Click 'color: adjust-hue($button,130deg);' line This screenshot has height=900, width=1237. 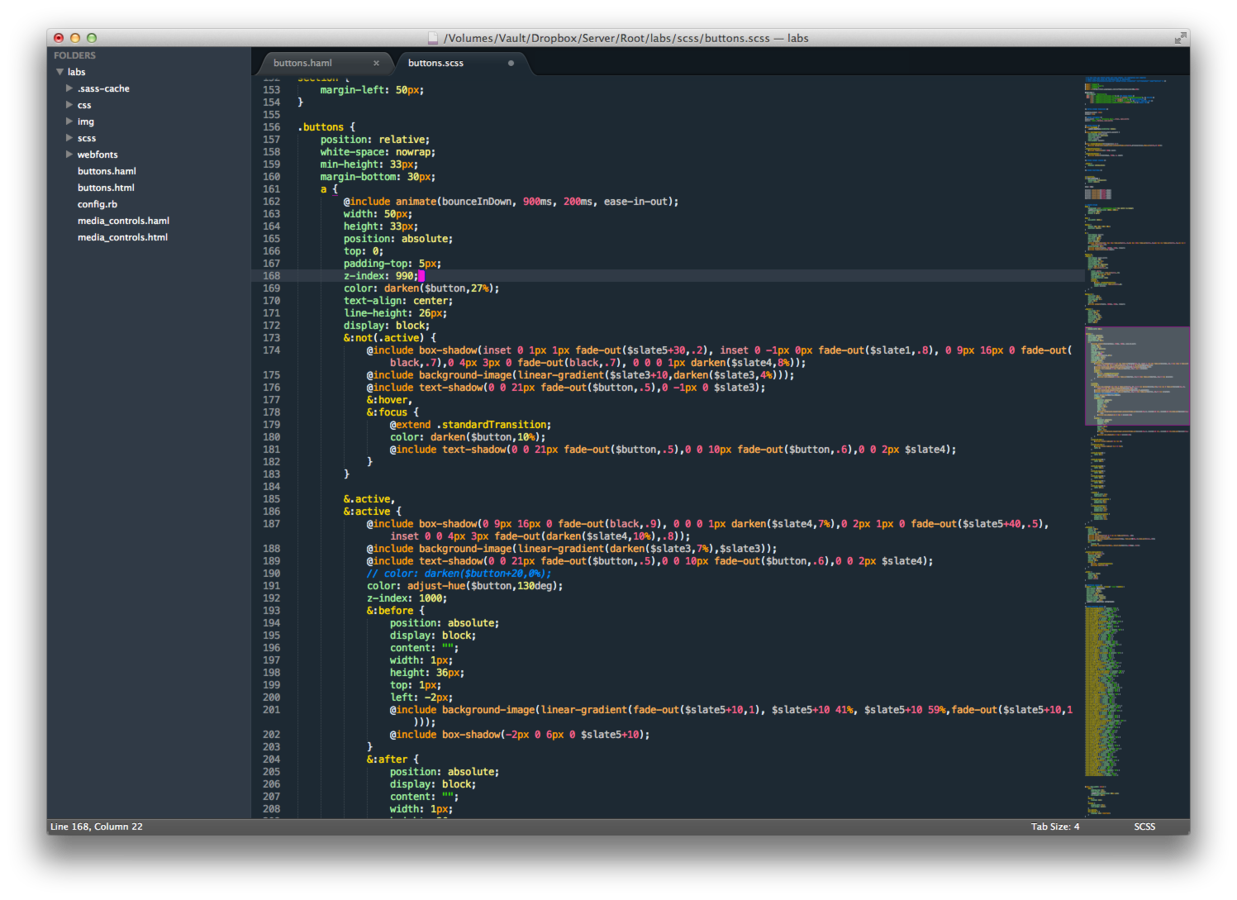tap(465, 586)
